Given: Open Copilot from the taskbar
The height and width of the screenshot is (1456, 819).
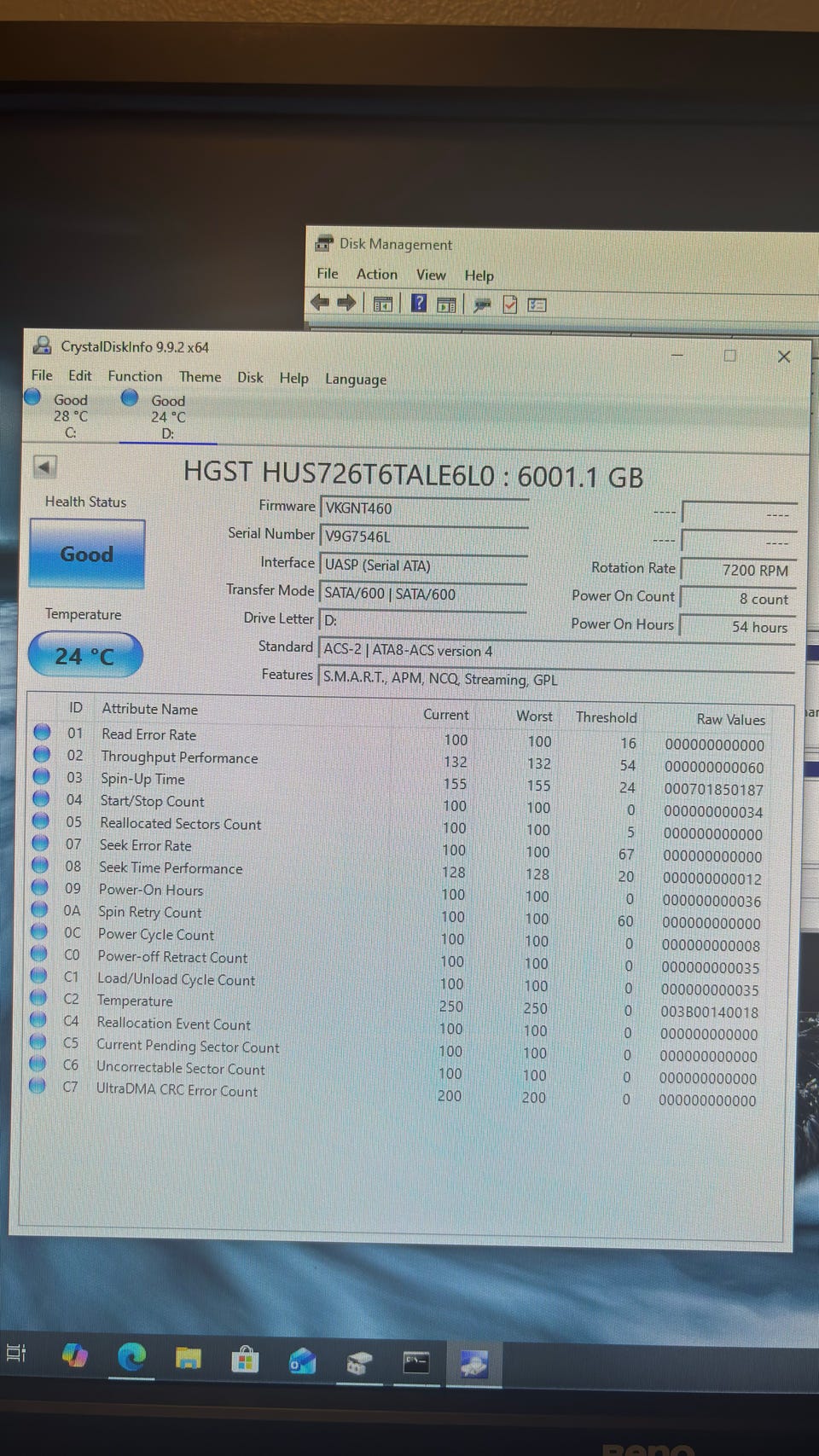Looking at the screenshot, I should [x=75, y=1354].
